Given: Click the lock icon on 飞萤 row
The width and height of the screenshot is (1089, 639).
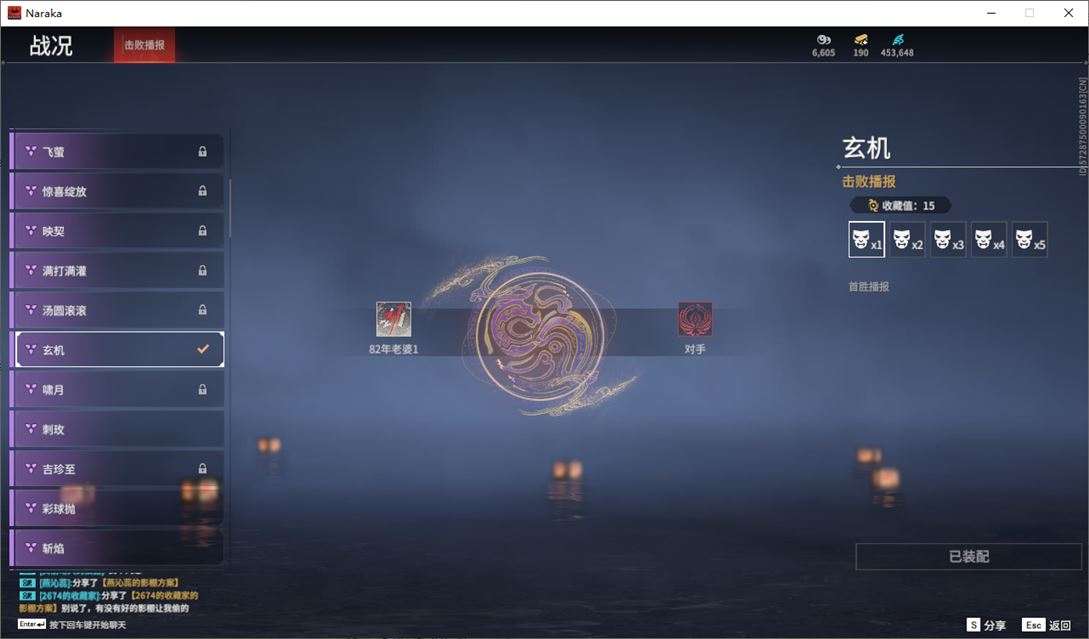Looking at the screenshot, I should (202, 151).
